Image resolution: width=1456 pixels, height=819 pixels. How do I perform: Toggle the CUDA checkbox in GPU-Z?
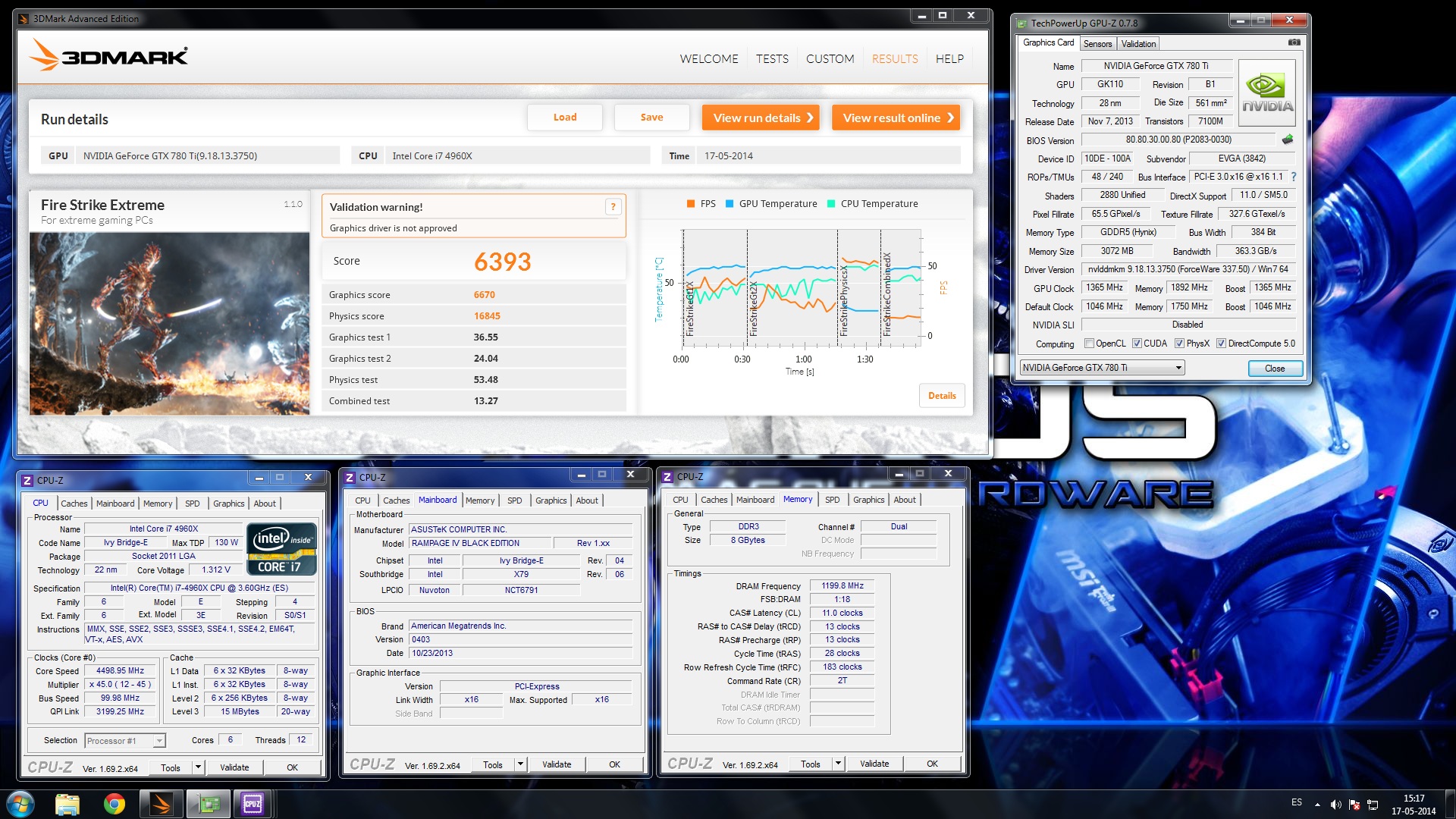(1137, 344)
